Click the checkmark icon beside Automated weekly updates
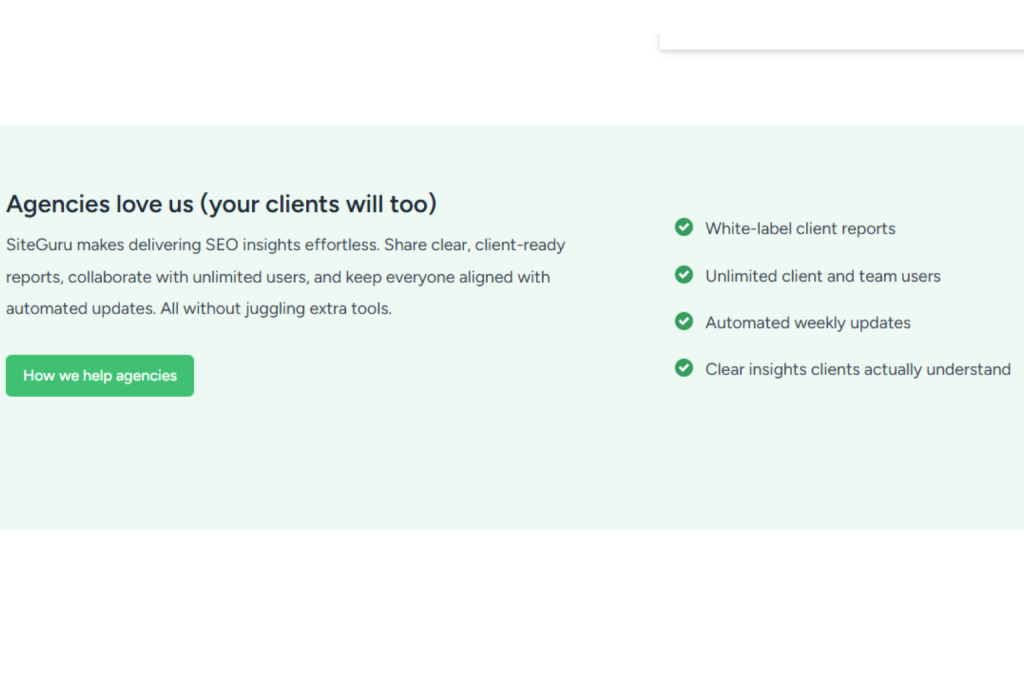The width and height of the screenshot is (1024, 683). point(684,322)
